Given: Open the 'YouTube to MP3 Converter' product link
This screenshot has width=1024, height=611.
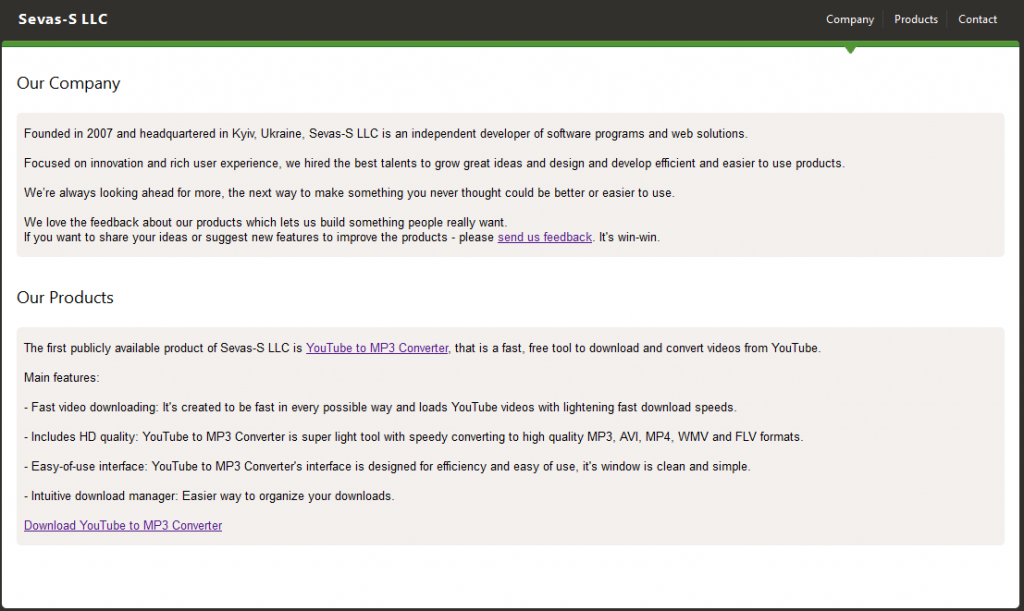Looking at the screenshot, I should pyautogui.click(x=377, y=348).
